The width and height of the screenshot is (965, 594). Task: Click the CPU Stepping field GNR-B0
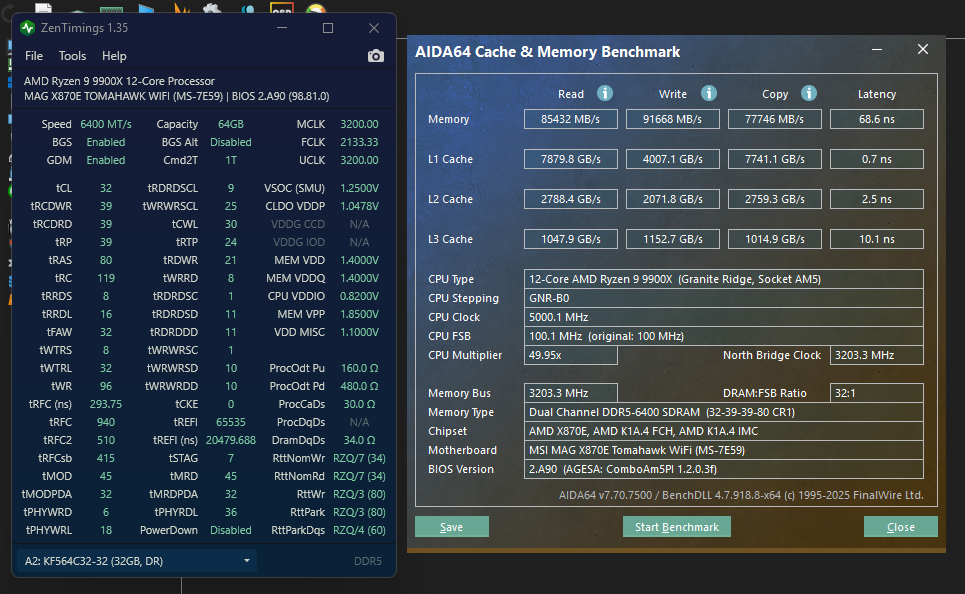click(x=724, y=299)
